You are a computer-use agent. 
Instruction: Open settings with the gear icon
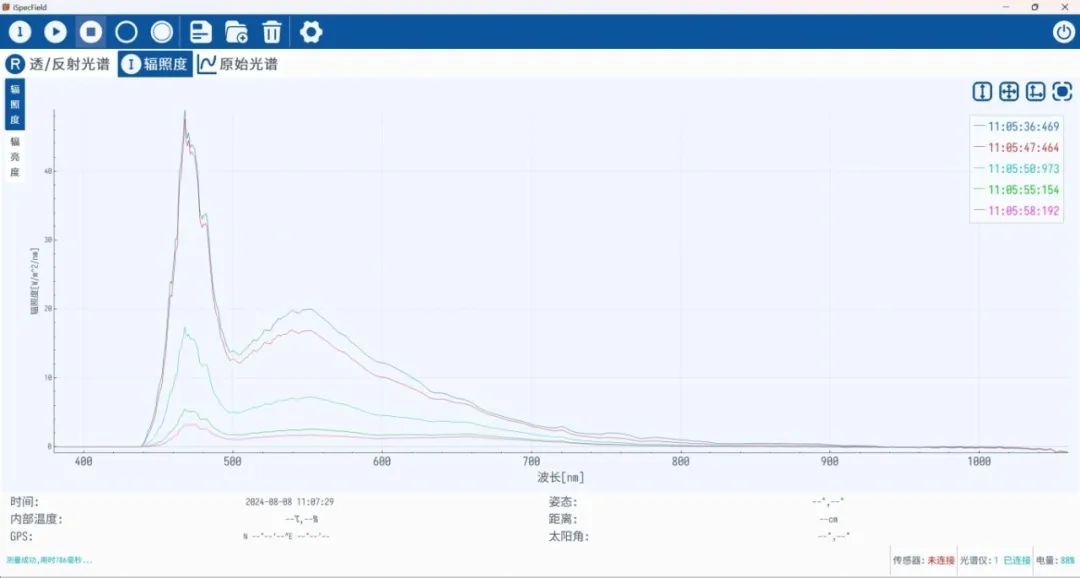point(311,32)
